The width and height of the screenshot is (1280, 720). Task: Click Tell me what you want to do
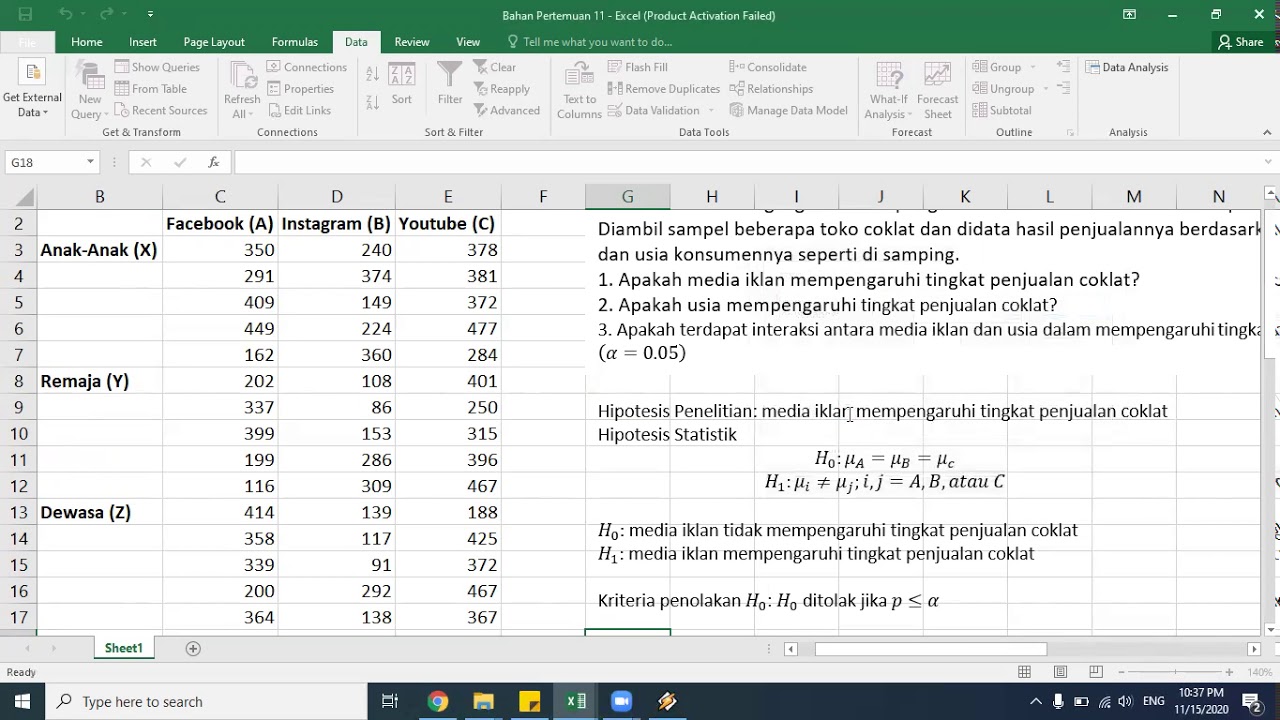pos(590,42)
